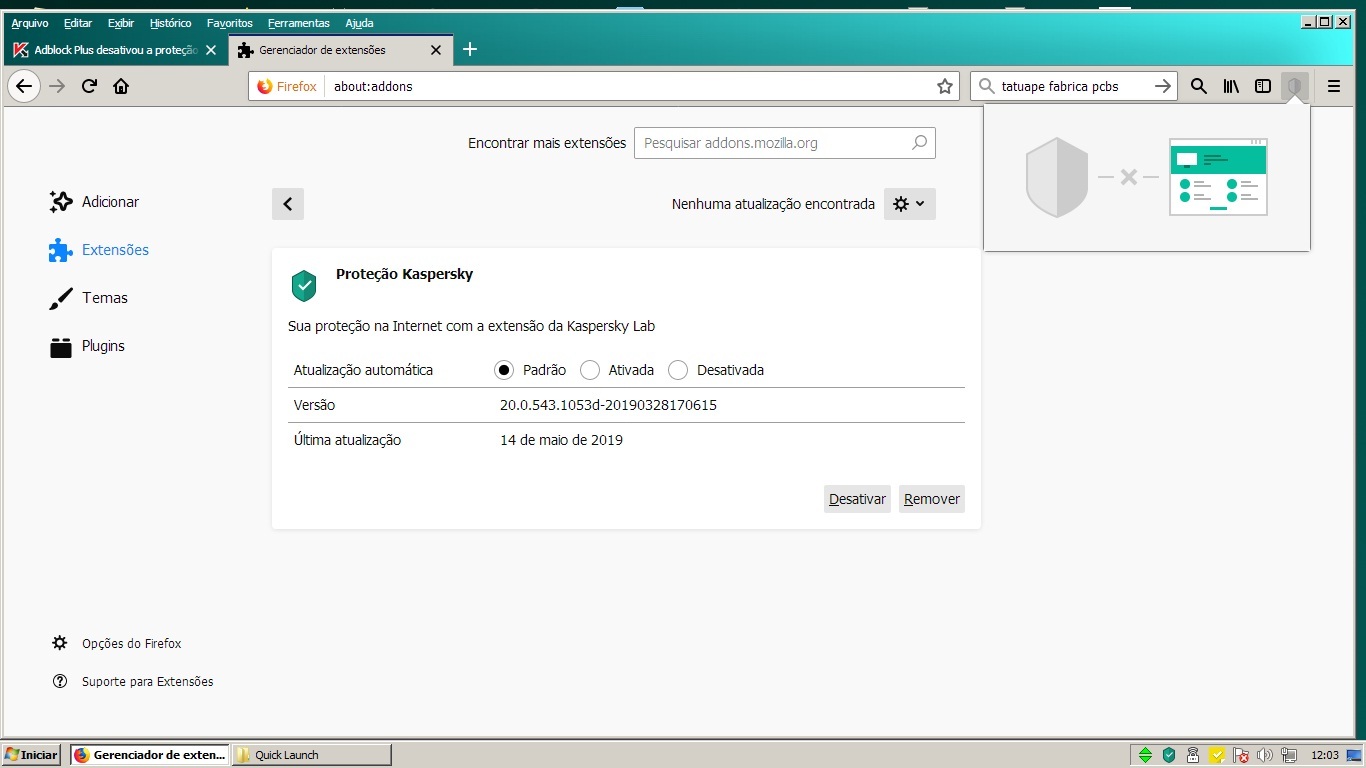Open a new tab with the plus icon
Image resolution: width=1366 pixels, height=768 pixels.
[470, 50]
